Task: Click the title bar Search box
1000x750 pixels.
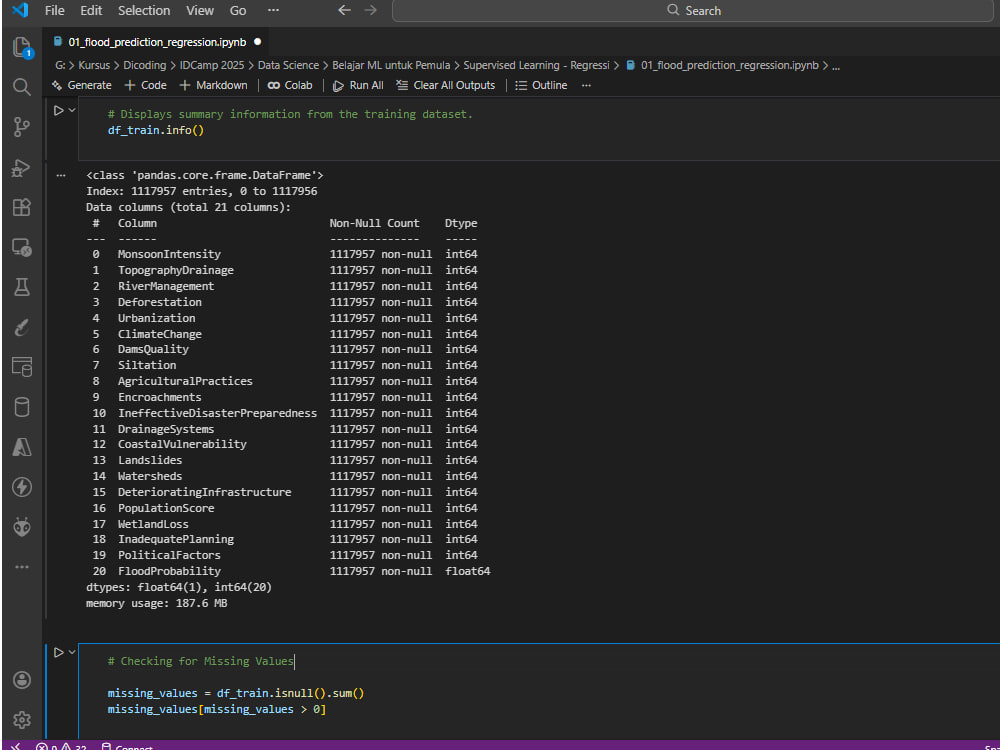Action: point(693,10)
